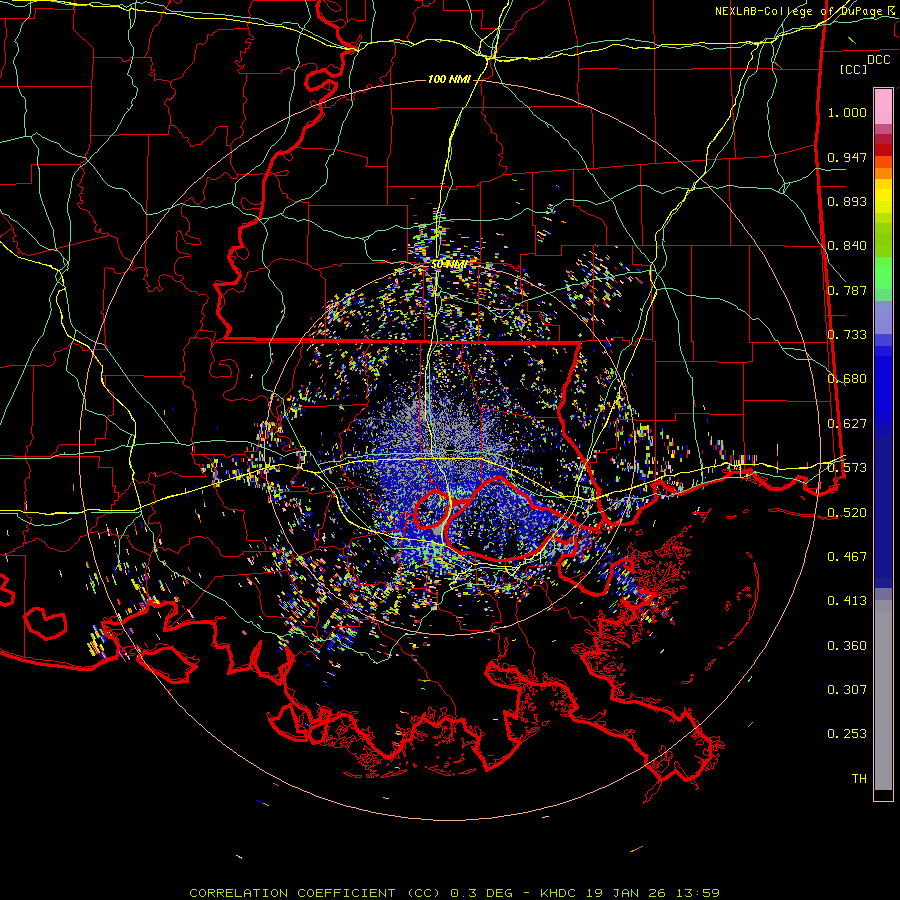
Task: Click the 0.467 legend value
Action: coord(847,557)
